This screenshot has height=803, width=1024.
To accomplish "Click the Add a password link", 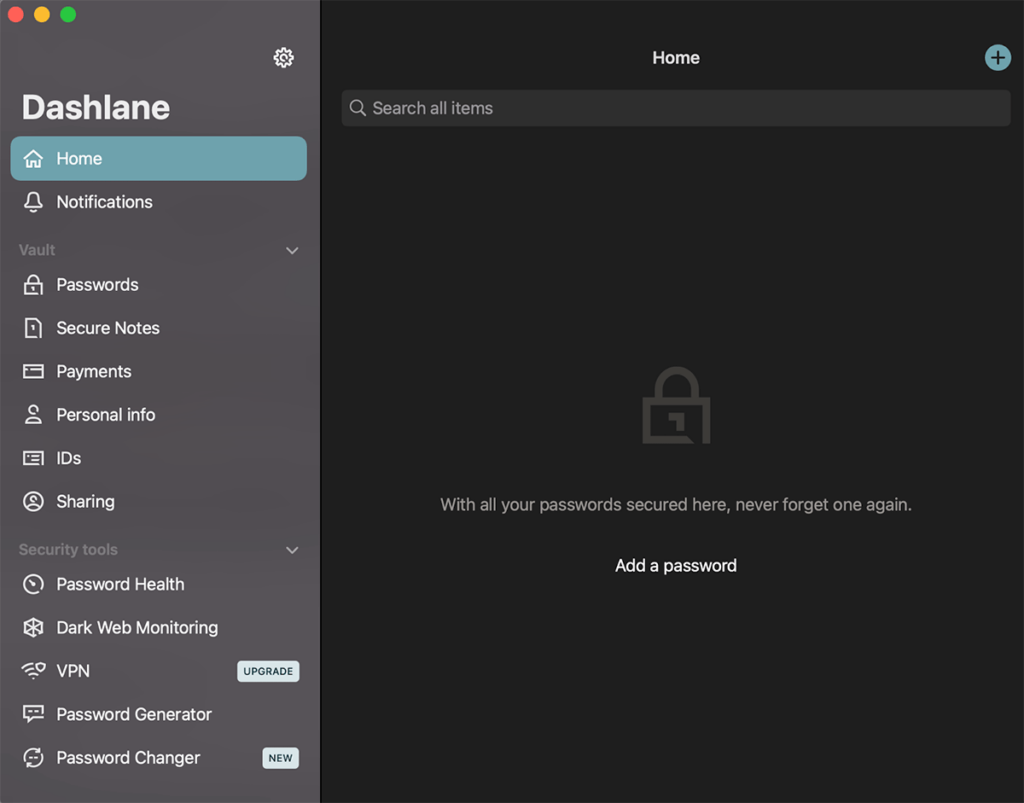I will tap(676, 565).
